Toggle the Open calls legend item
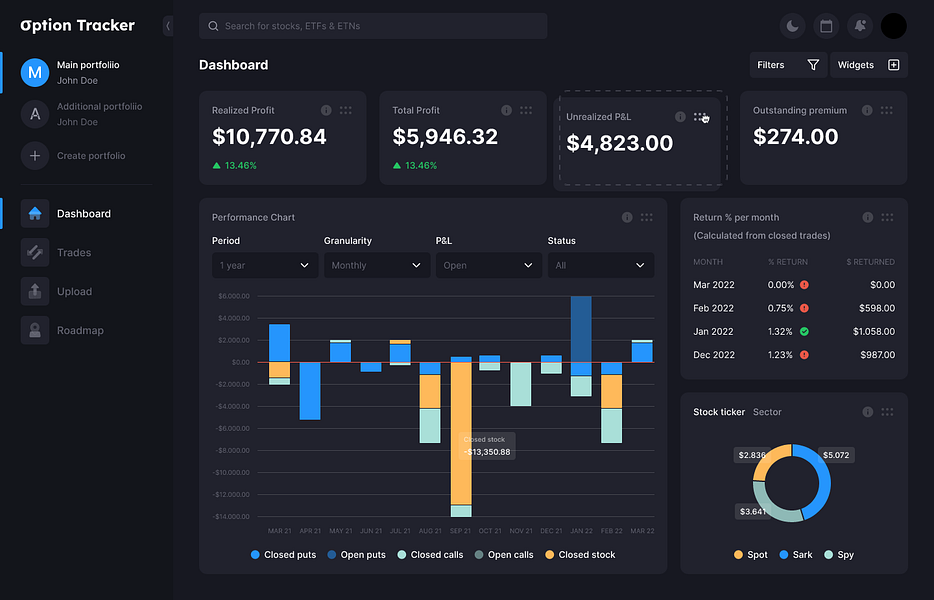 coord(504,554)
